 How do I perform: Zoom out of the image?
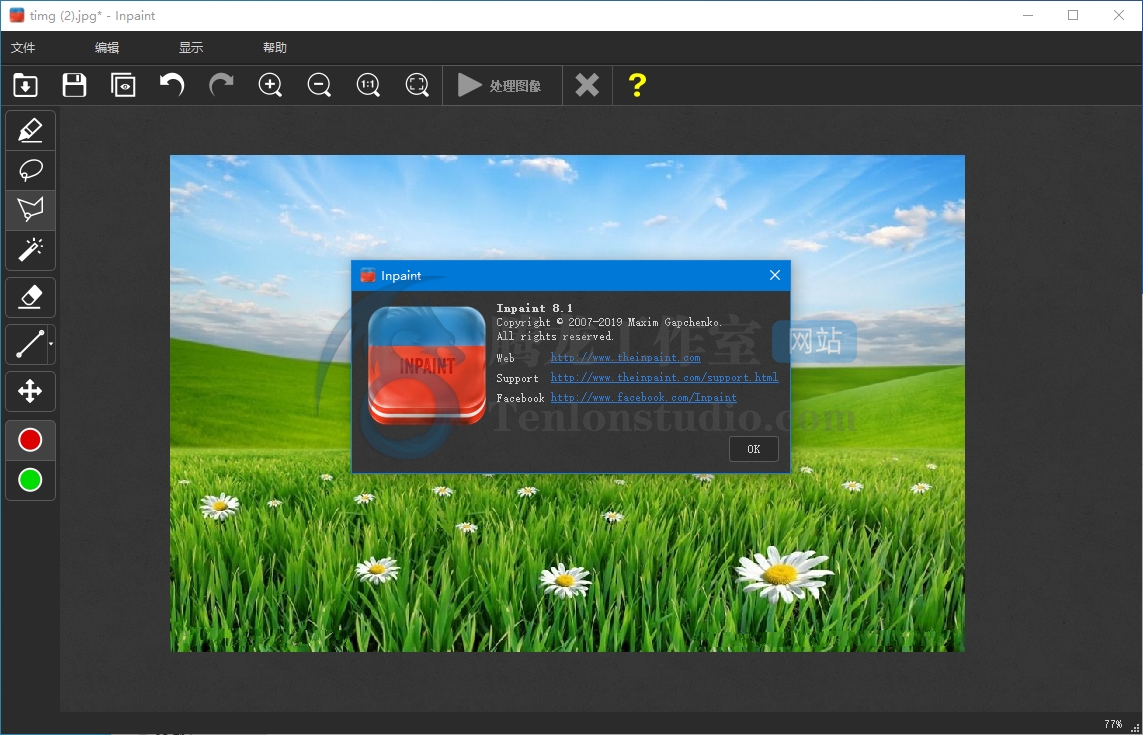(319, 85)
